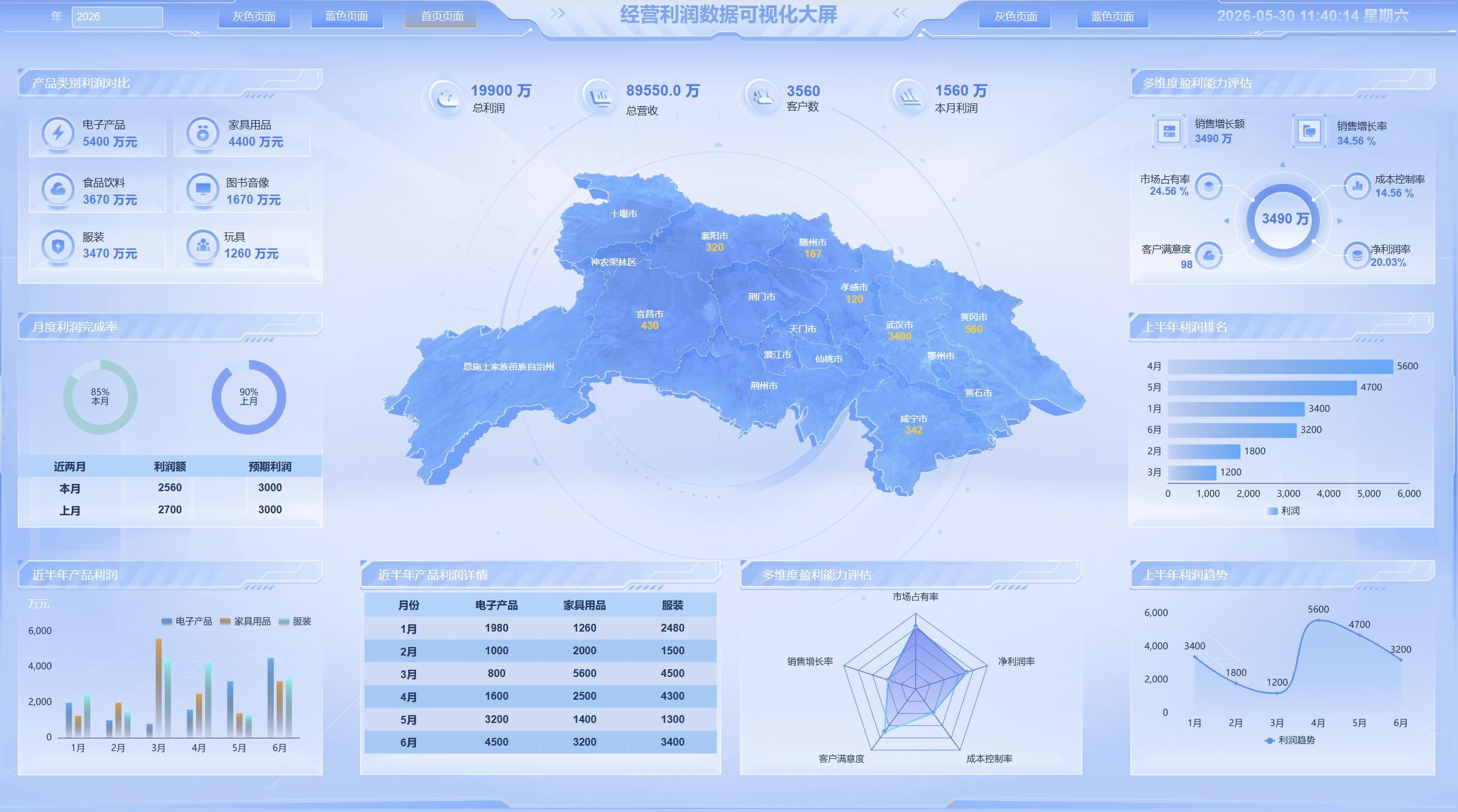
Task: Click the right-side 蓝色页面 button
Action: point(1112,17)
